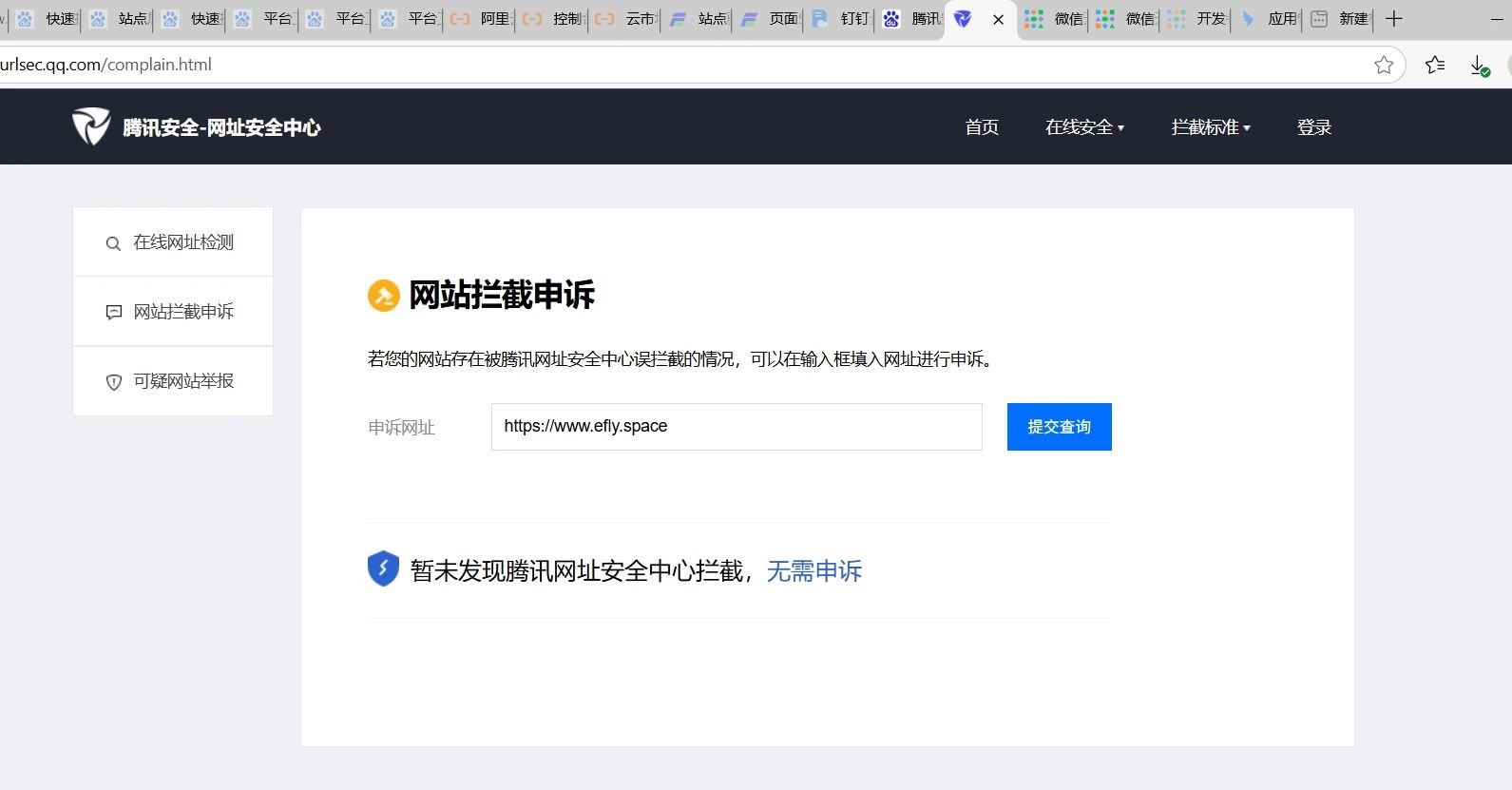
Task: Click the blue shield result icon
Action: pos(383,568)
